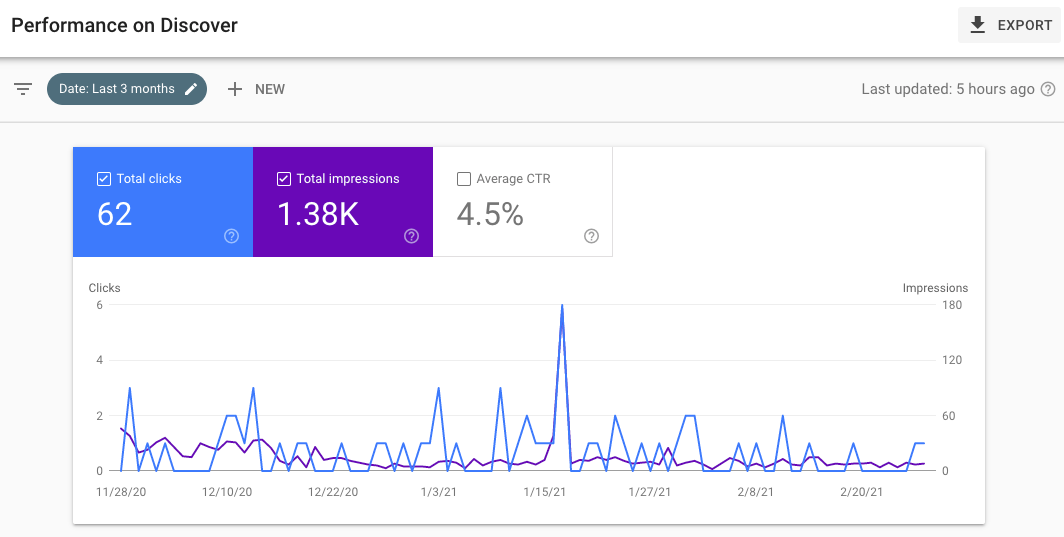Open help icon next to Last updated
Viewport: 1064px width, 537px height.
pyautogui.click(x=1048, y=89)
